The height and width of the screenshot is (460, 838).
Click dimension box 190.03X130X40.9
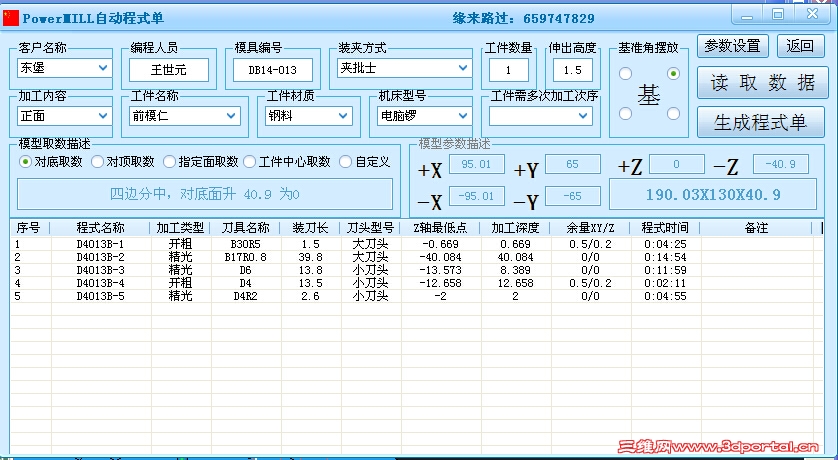pyautogui.click(x=713, y=194)
